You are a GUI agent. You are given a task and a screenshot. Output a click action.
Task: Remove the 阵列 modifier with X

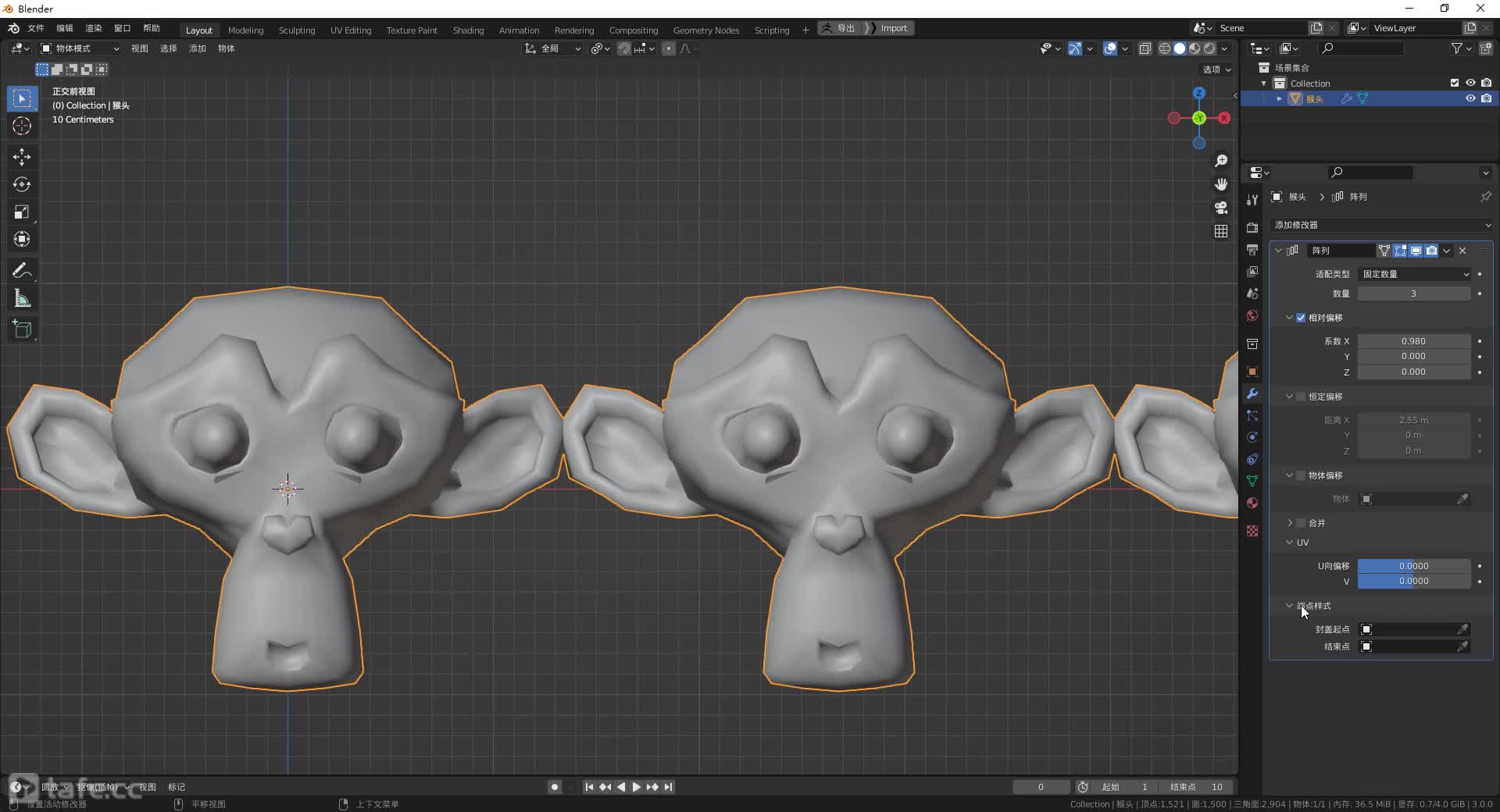pyautogui.click(x=1462, y=251)
